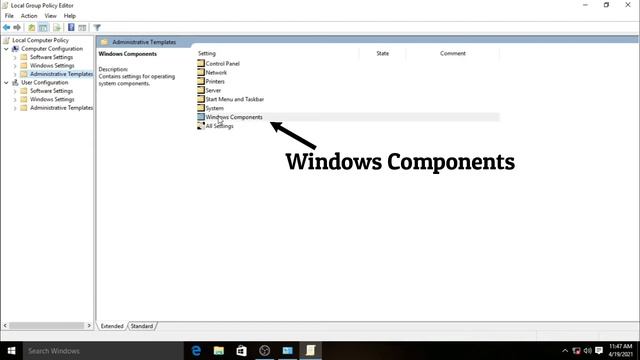This screenshot has height=360, width=640.
Task: Open the blue Help toolbar icon
Action: tap(71, 27)
